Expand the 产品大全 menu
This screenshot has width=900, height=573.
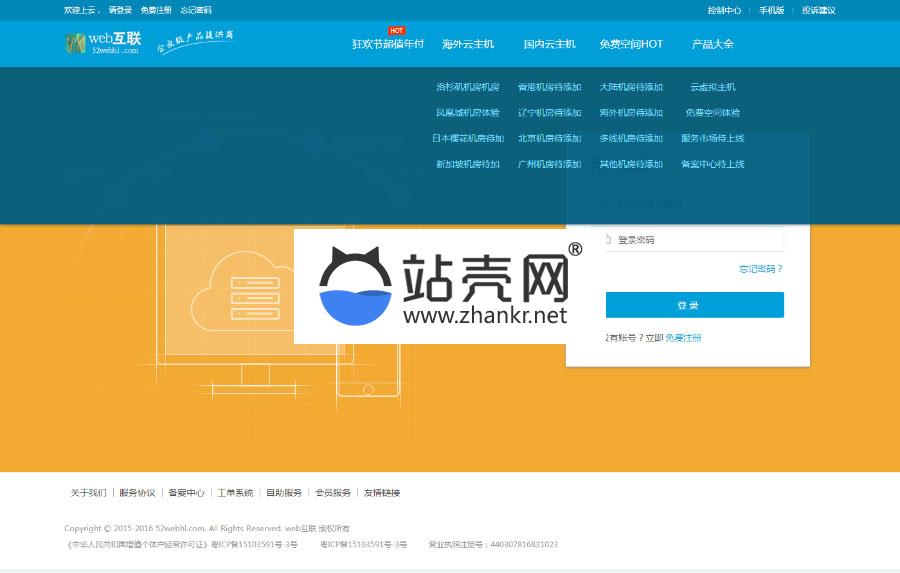[712, 44]
